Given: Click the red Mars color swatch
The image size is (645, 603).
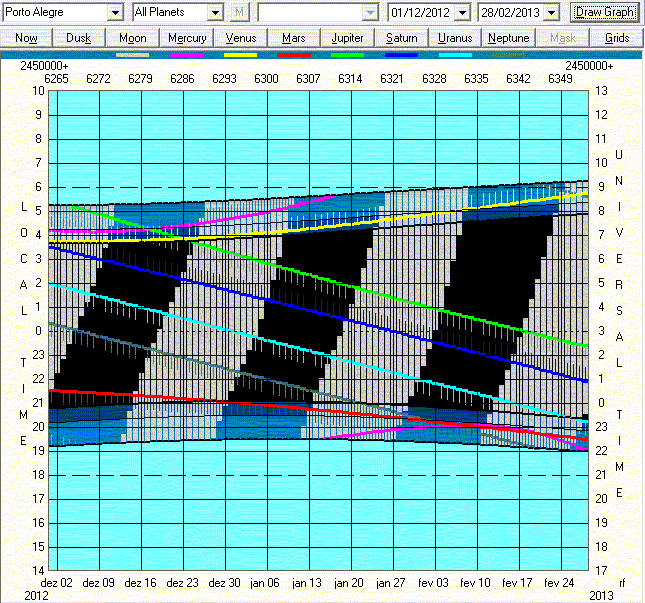Looking at the screenshot, I should pyautogui.click(x=294, y=55).
